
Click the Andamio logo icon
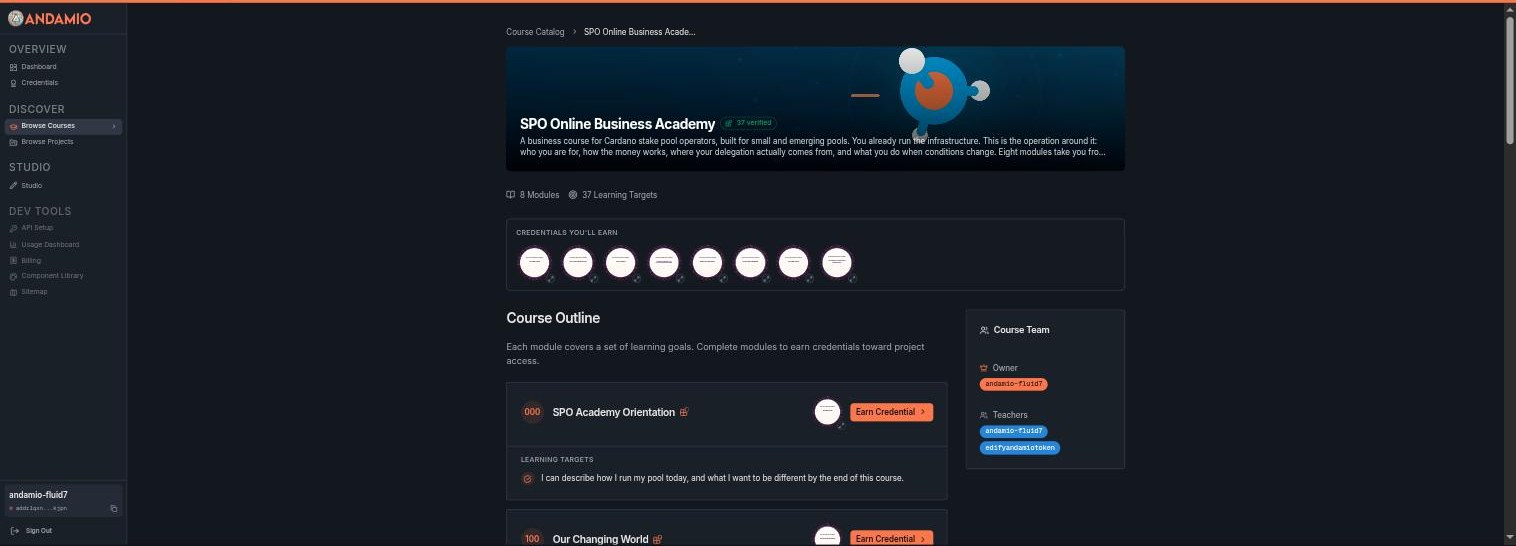pyautogui.click(x=15, y=17)
